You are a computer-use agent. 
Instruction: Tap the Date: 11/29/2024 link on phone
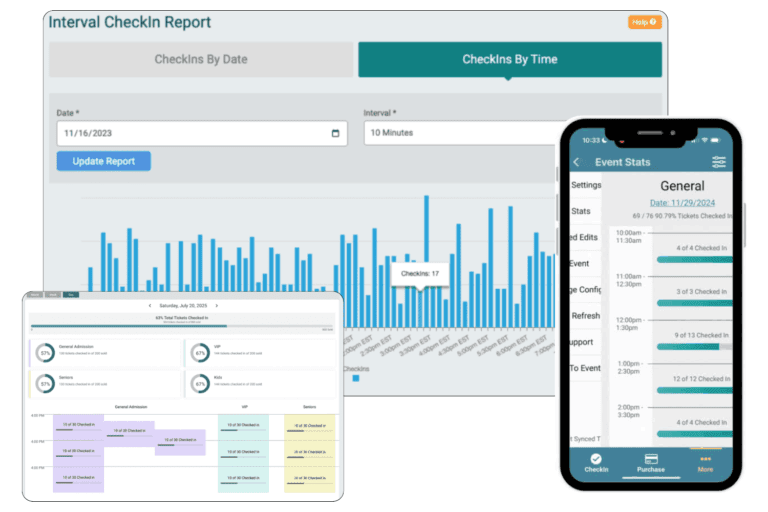(697, 203)
